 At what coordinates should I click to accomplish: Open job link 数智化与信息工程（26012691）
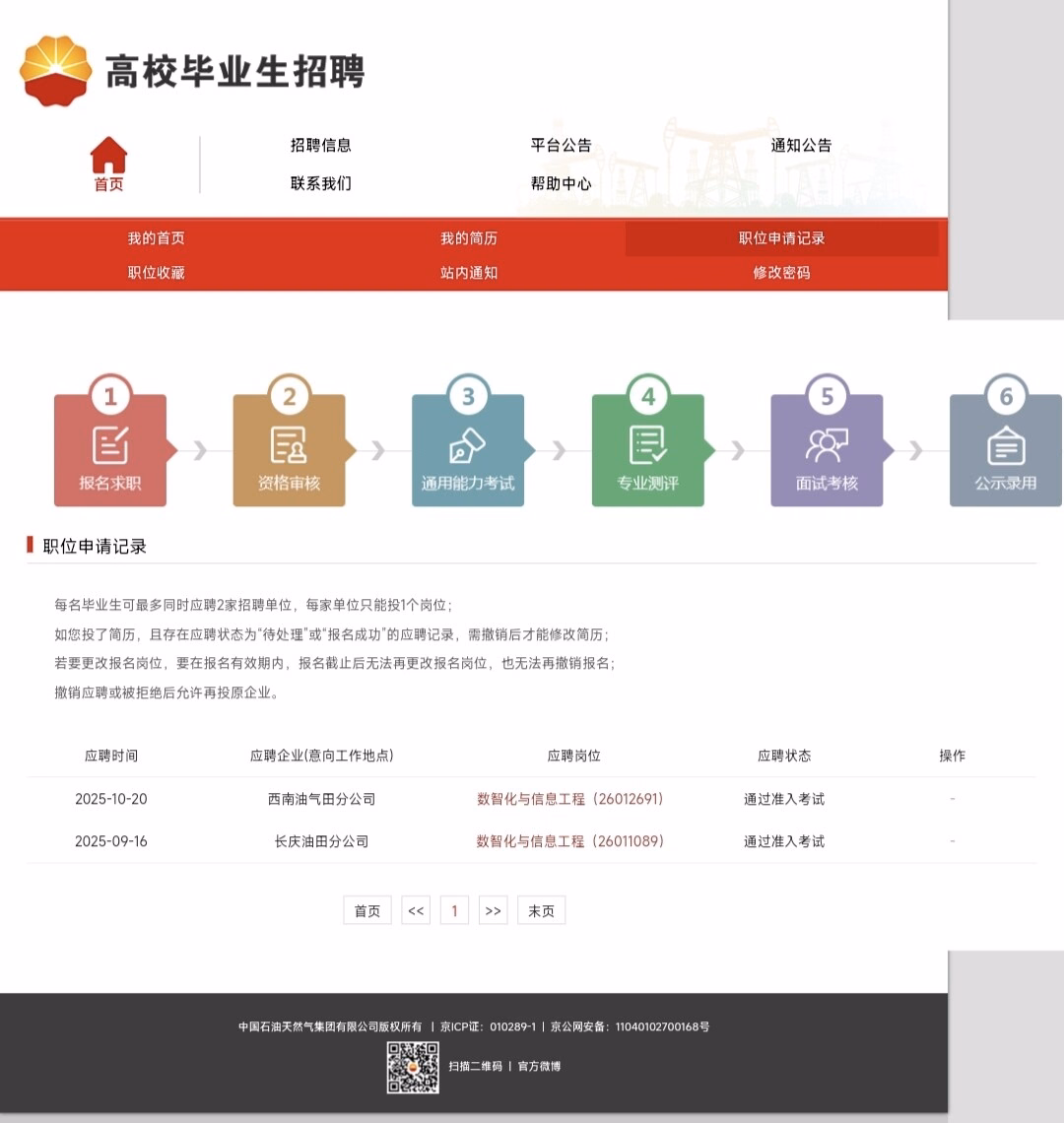coord(570,799)
